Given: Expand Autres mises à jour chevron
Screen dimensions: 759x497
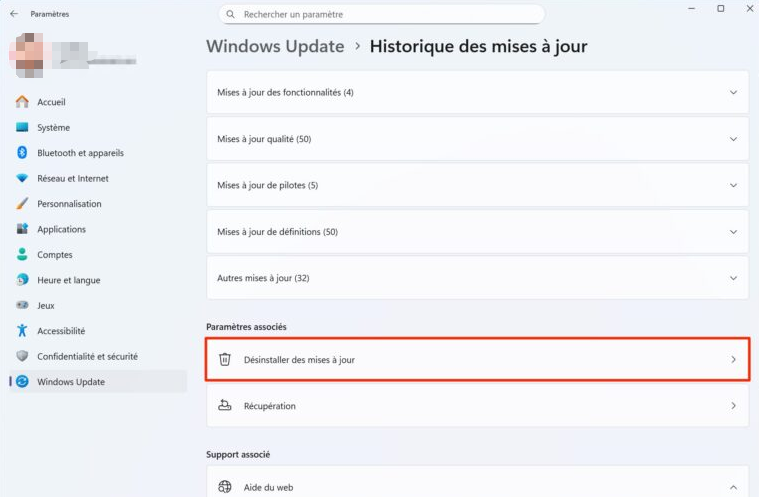Looking at the screenshot, I should click(733, 278).
